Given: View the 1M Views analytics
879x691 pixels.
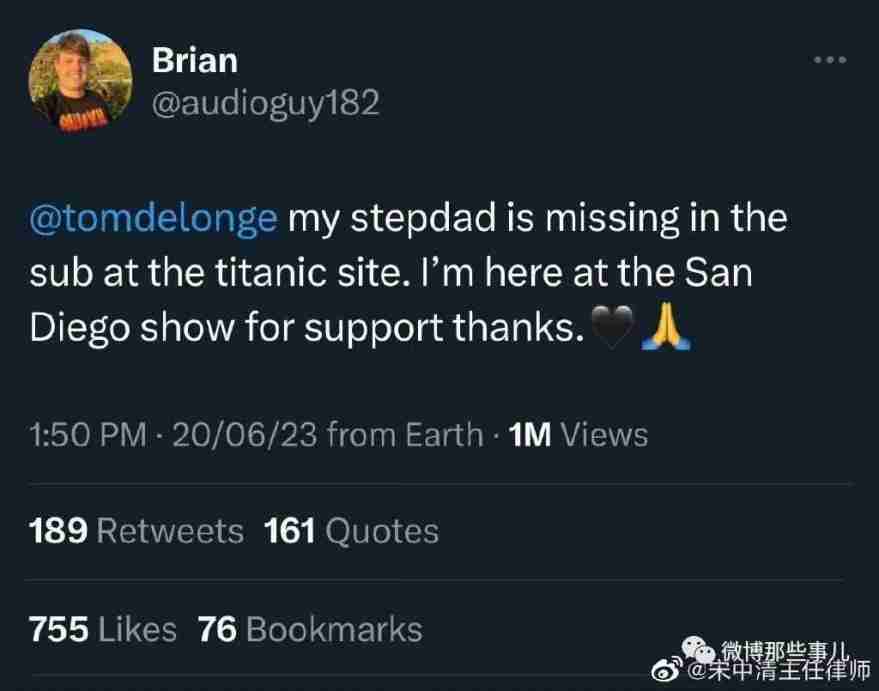Looking at the screenshot, I should tap(578, 435).
